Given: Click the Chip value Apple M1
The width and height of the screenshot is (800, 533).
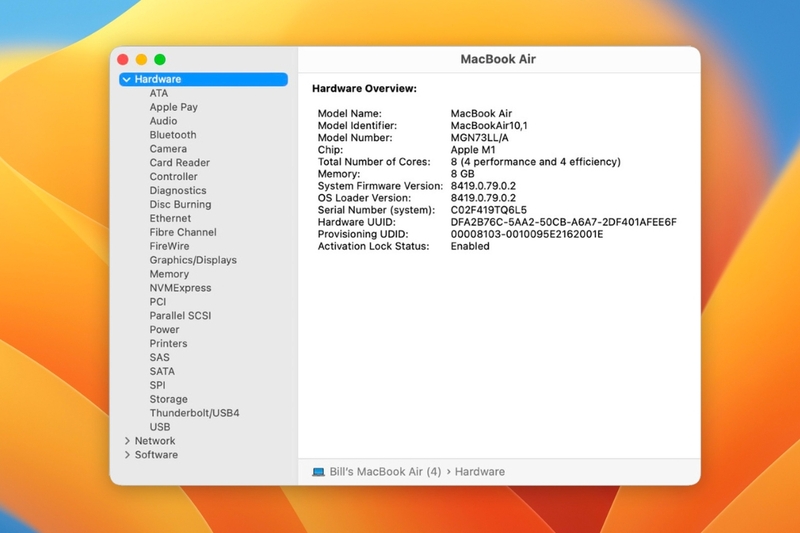Looking at the screenshot, I should click(472, 150).
